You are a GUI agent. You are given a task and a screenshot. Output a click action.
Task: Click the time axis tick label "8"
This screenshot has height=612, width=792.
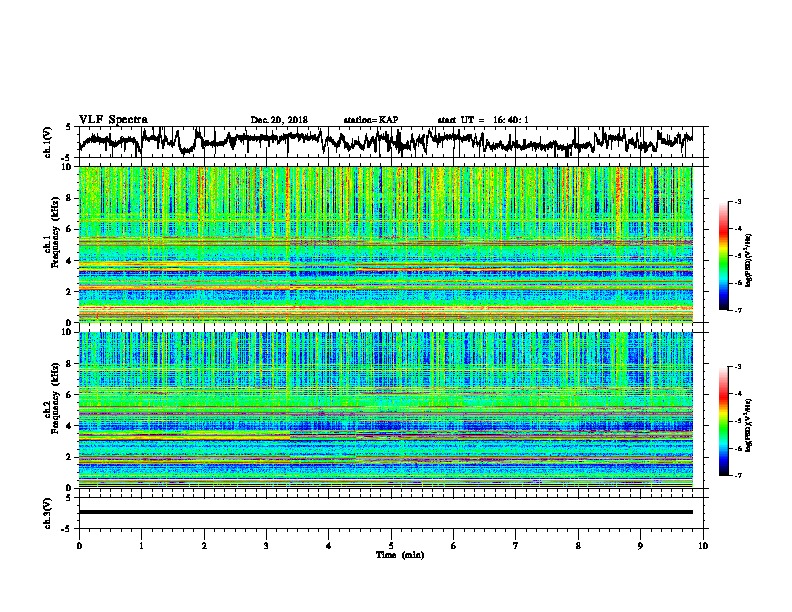pyautogui.click(x=578, y=546)
